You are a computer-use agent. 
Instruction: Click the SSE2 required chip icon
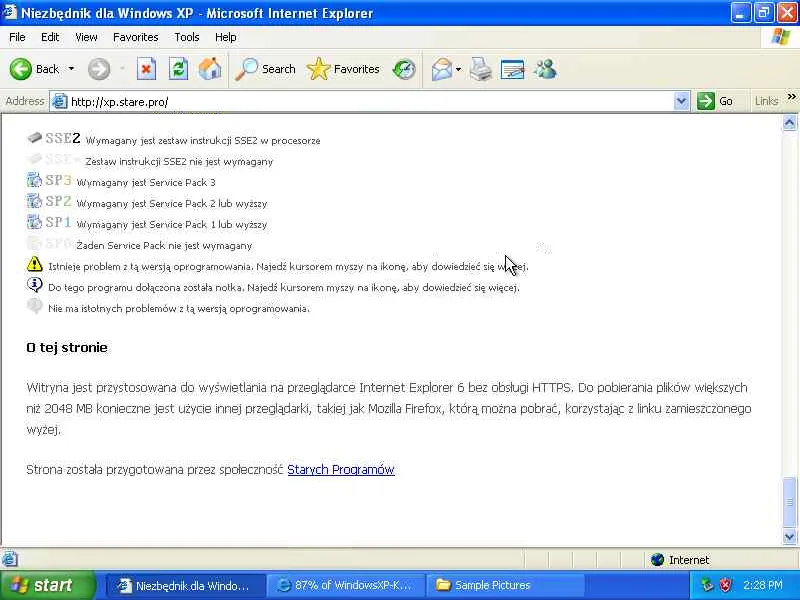pos(34,137)
